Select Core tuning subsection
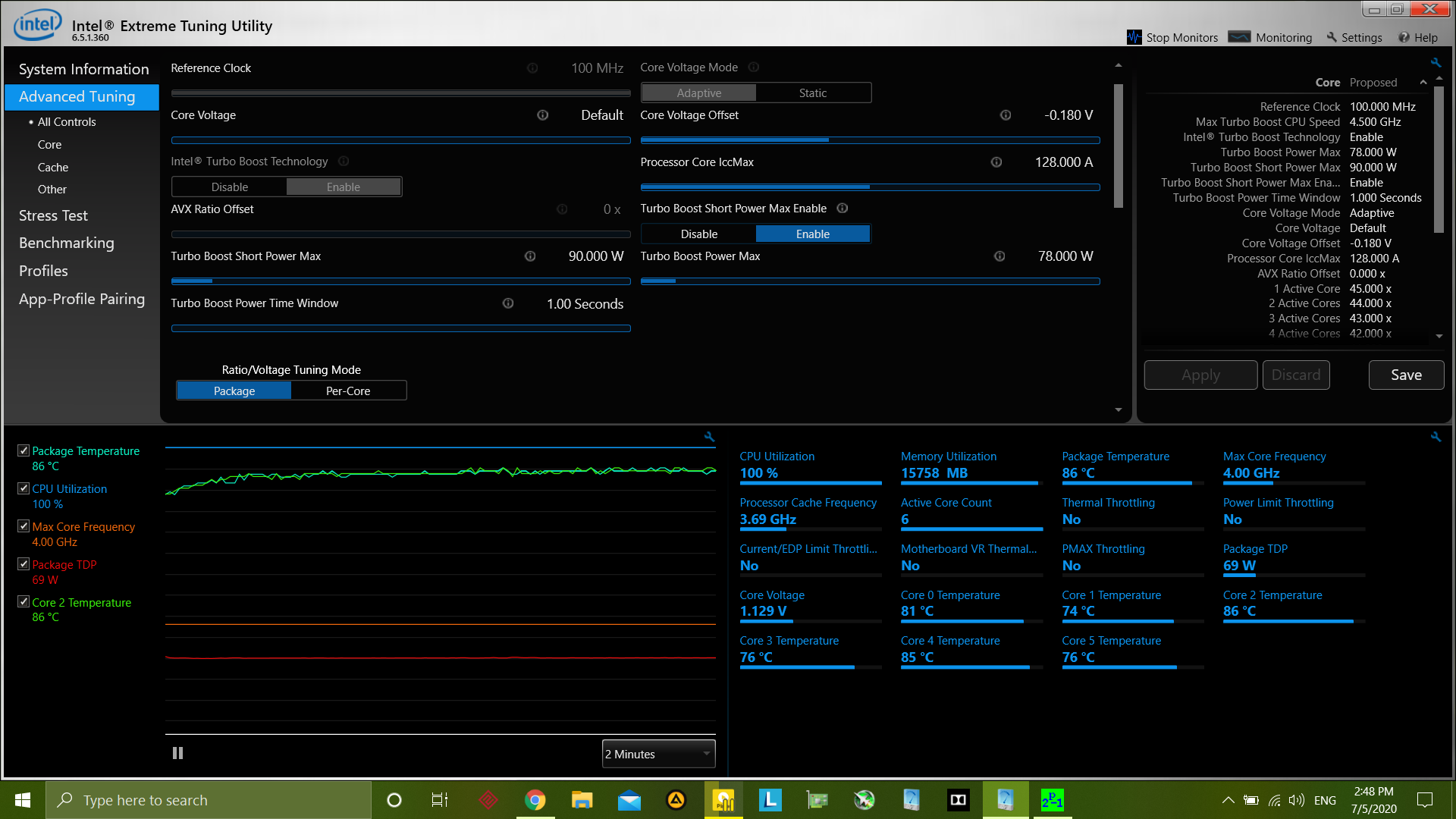 pos(49,144)
